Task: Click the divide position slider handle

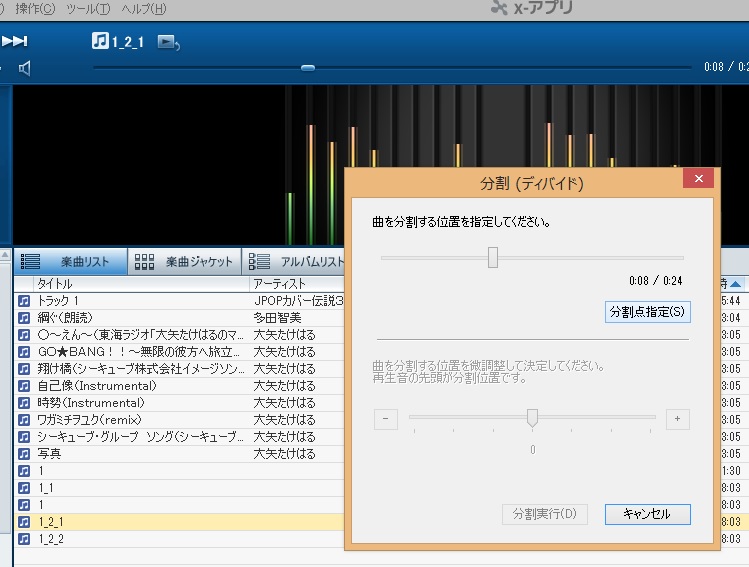Action: click(x=493, y=258)
